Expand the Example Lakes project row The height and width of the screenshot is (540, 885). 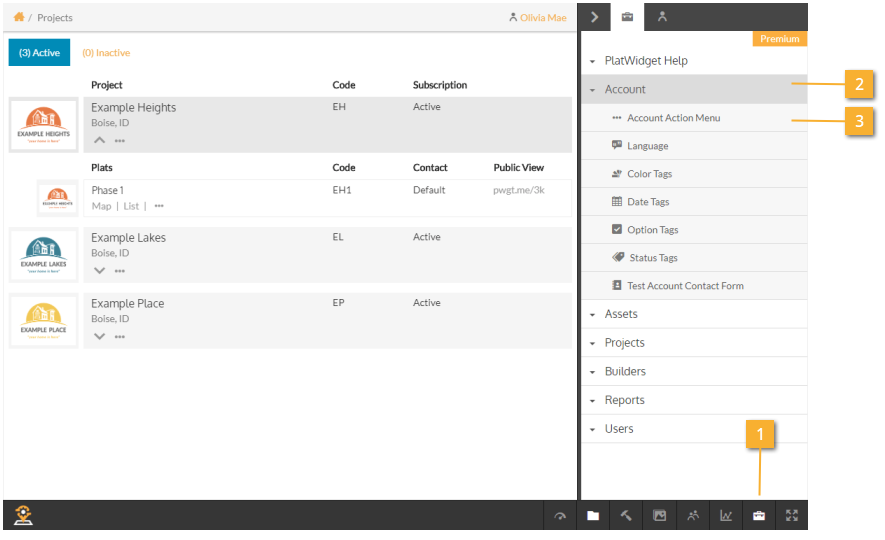coord(99,270)
